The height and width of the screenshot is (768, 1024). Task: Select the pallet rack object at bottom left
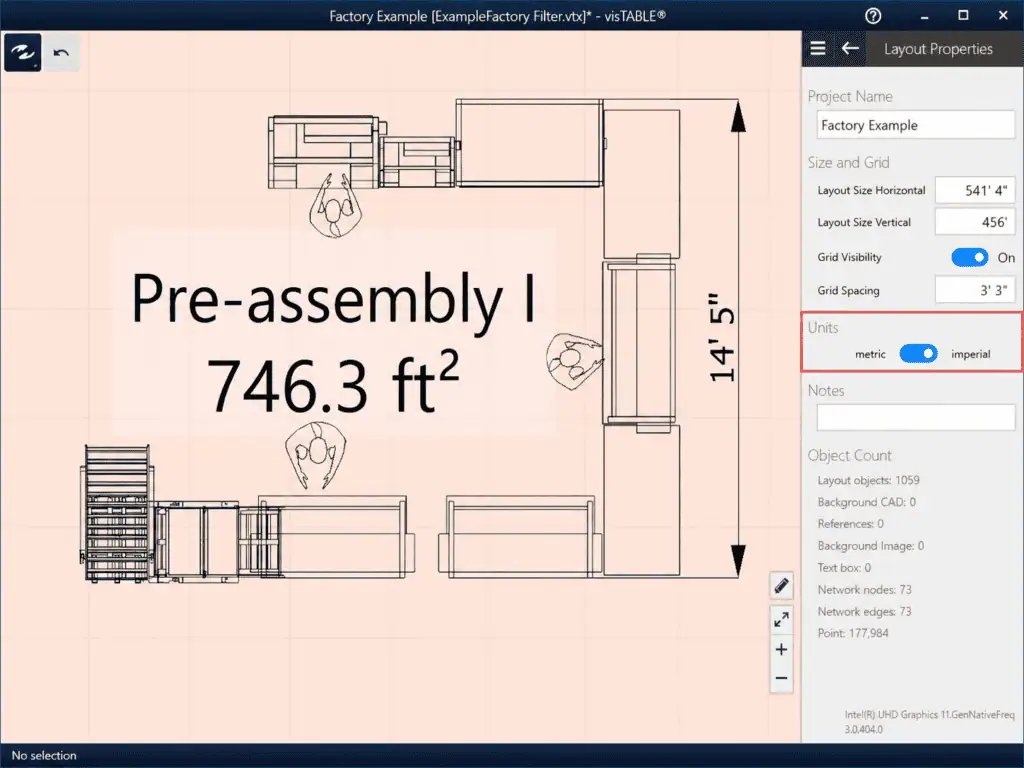click(118, 513)
